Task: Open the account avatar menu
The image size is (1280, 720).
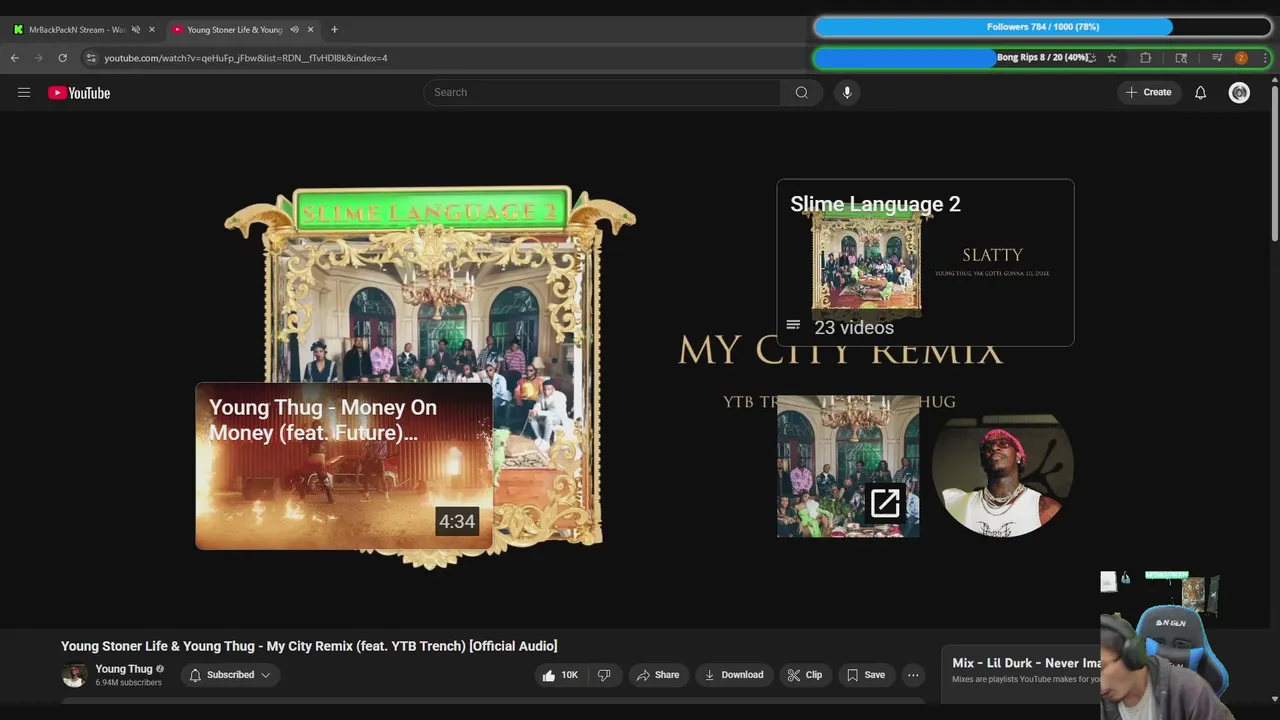Action: point(1239,93)
